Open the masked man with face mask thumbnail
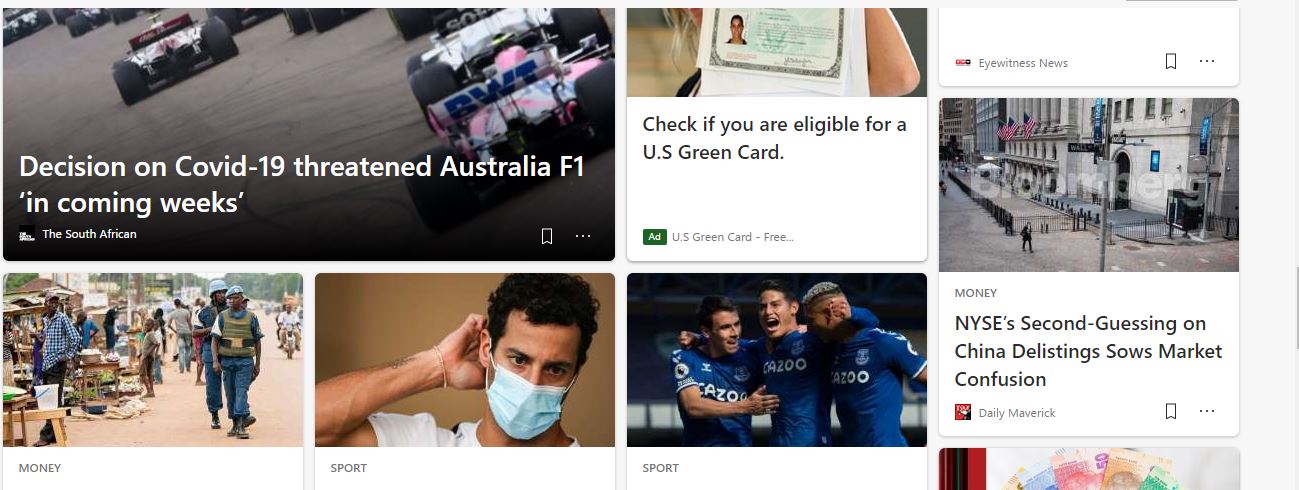 tap(465, 360)
